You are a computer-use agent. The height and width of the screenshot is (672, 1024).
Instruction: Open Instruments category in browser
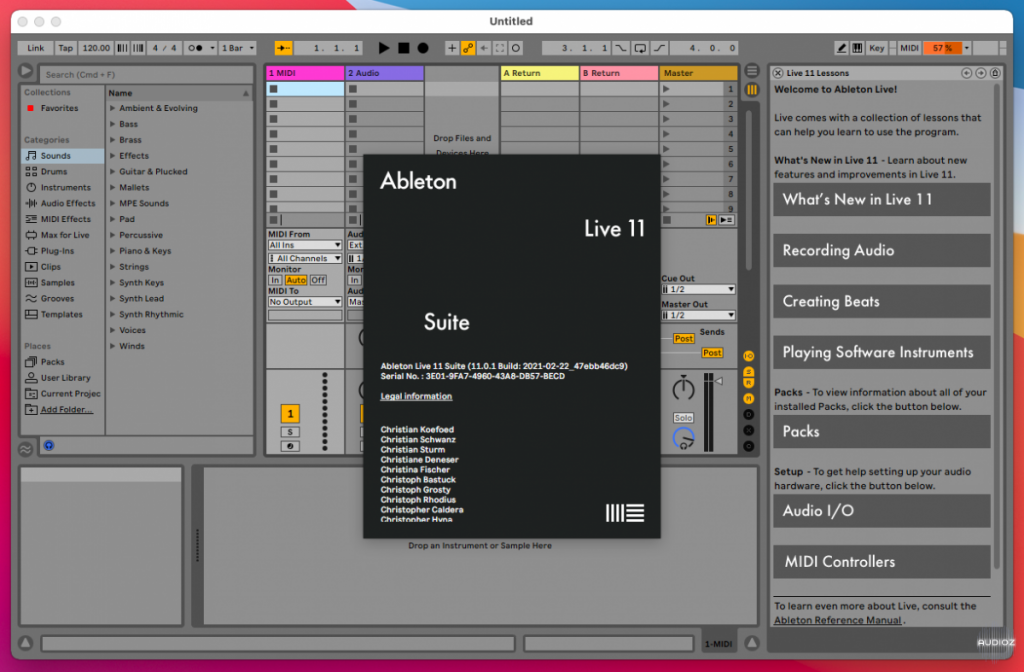tap(65, 187)
